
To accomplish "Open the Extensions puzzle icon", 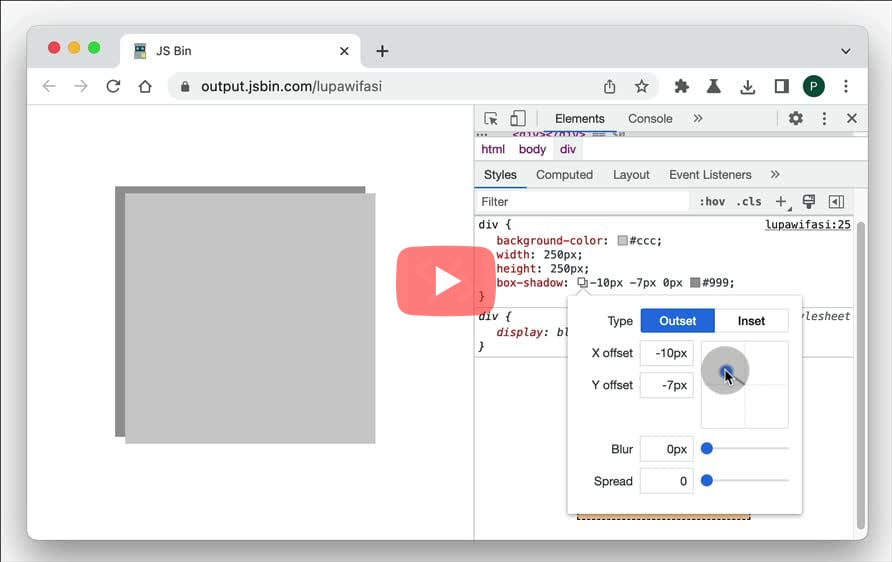I will (x=682, y=86).
